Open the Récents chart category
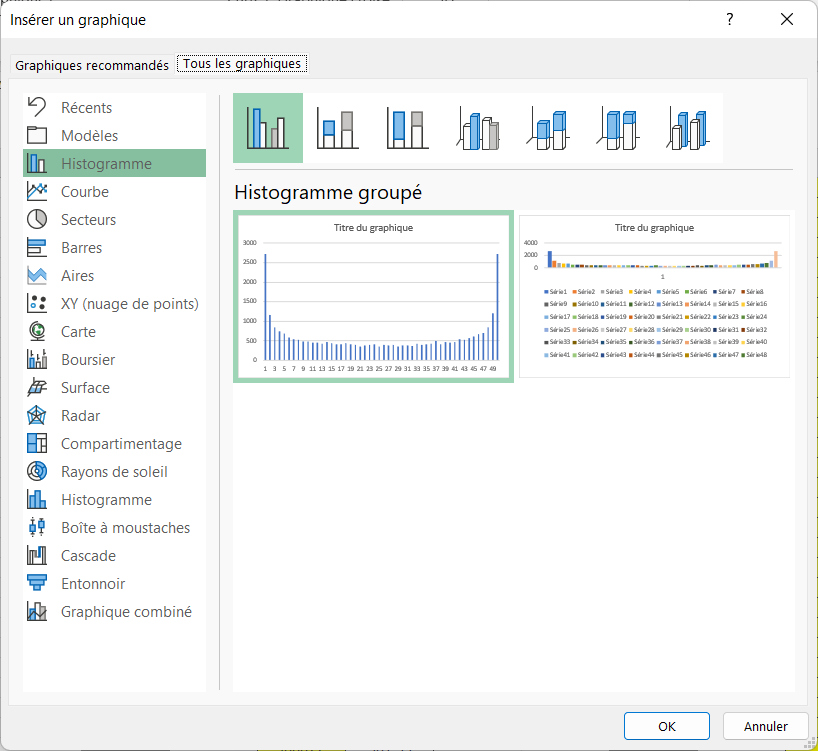818x751 pixels. pos(114,107)
